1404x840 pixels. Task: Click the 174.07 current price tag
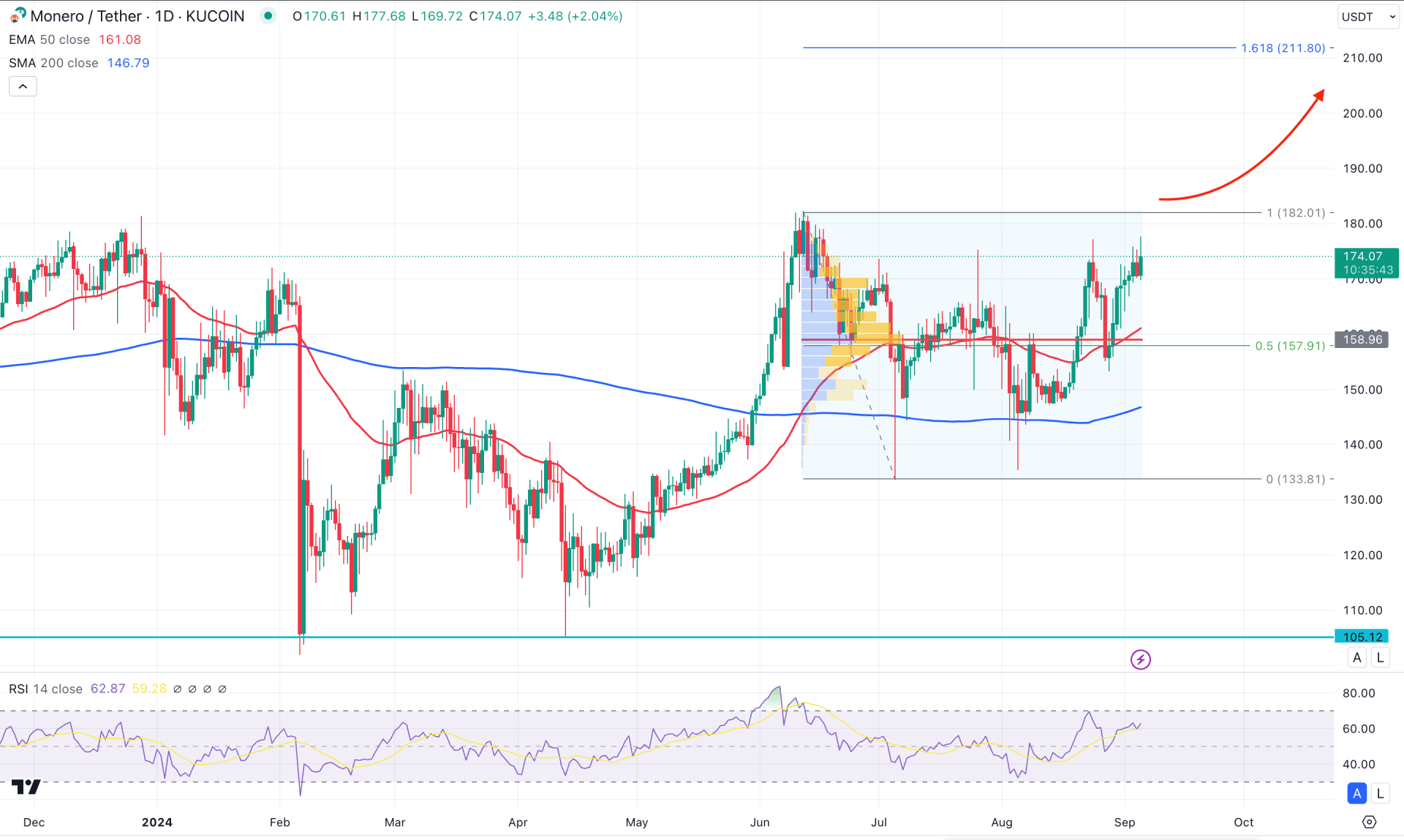1366,262
